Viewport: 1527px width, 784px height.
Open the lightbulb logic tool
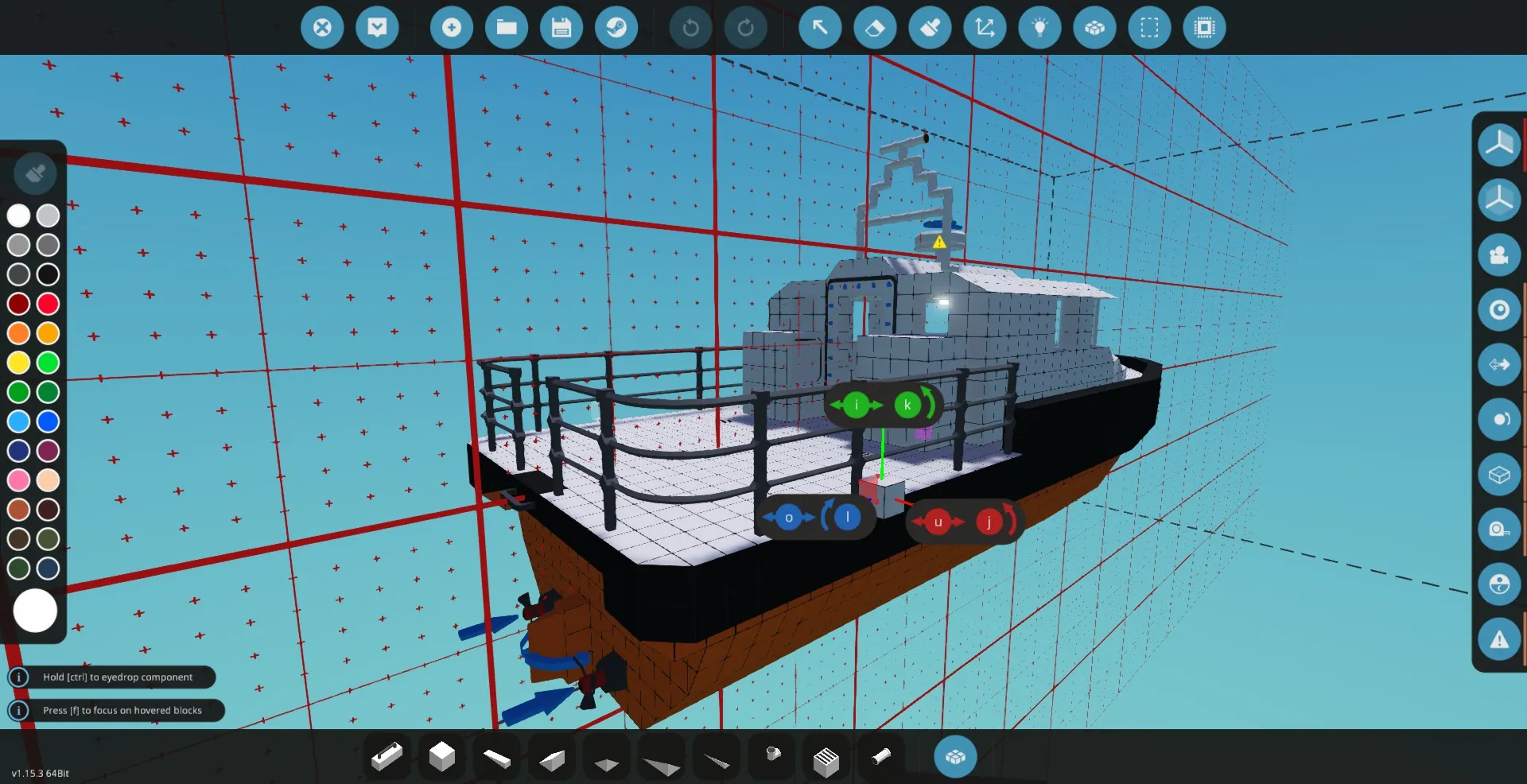tap(1039, 28)
